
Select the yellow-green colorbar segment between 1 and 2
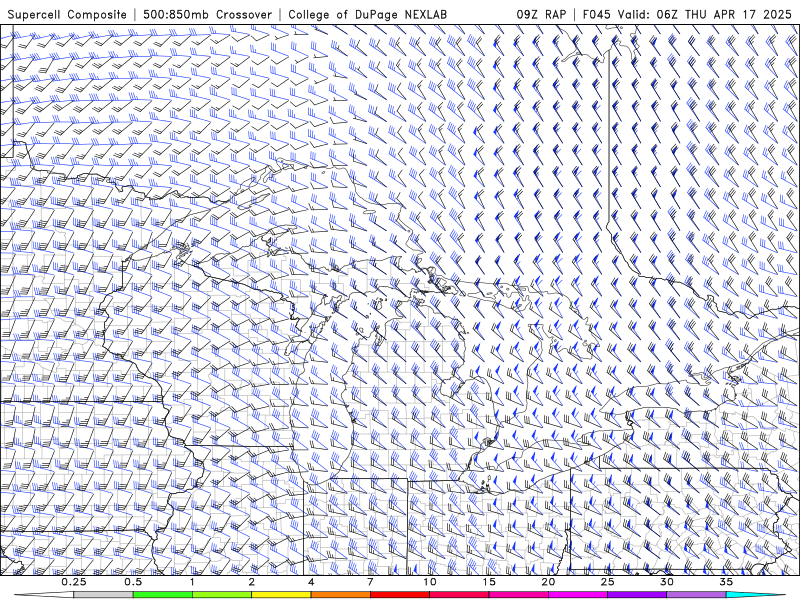pos(222,595)
